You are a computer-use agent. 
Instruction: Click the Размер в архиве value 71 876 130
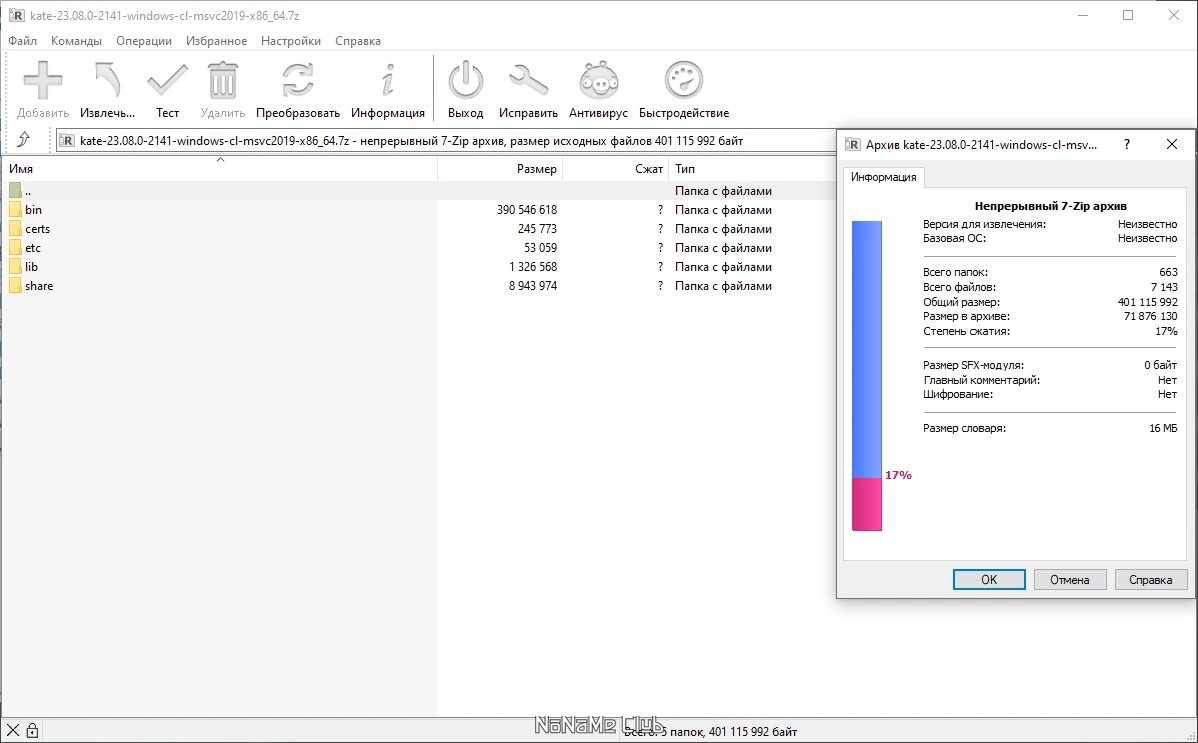[x=1151, y=316]
